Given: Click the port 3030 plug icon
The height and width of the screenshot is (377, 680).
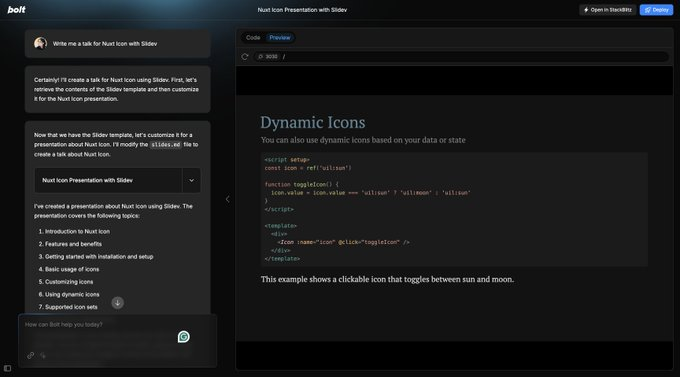Looking at the screenshot, I should (260, 56).
